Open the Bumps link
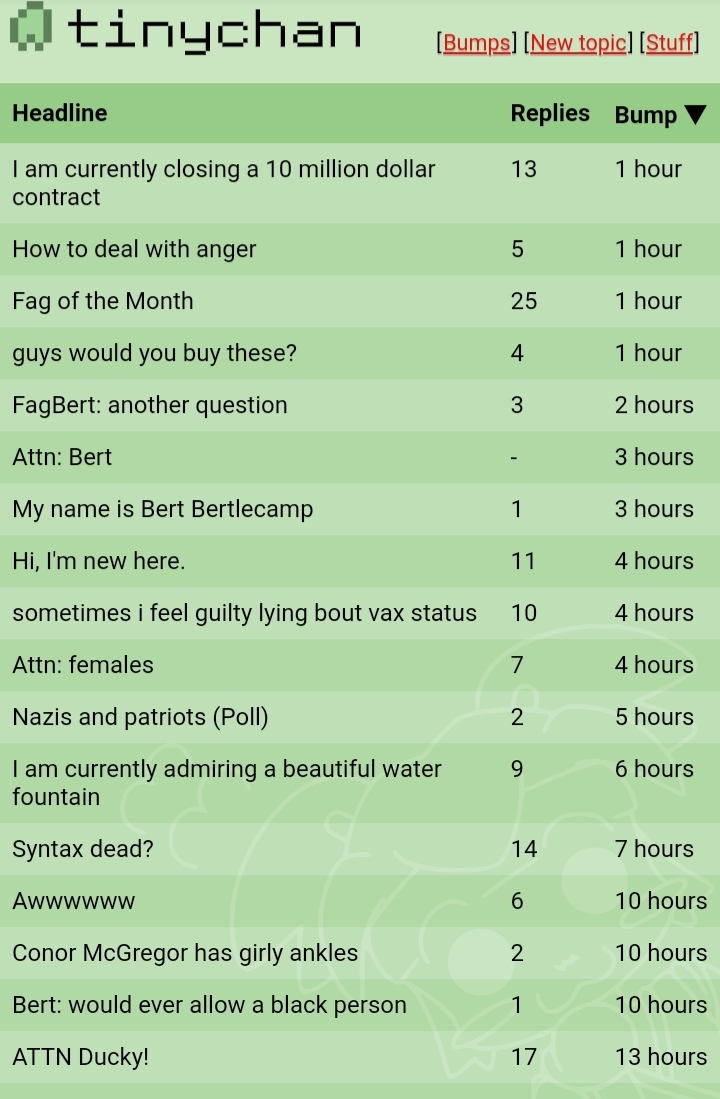Screen dimensions: 720x1099 476,43
